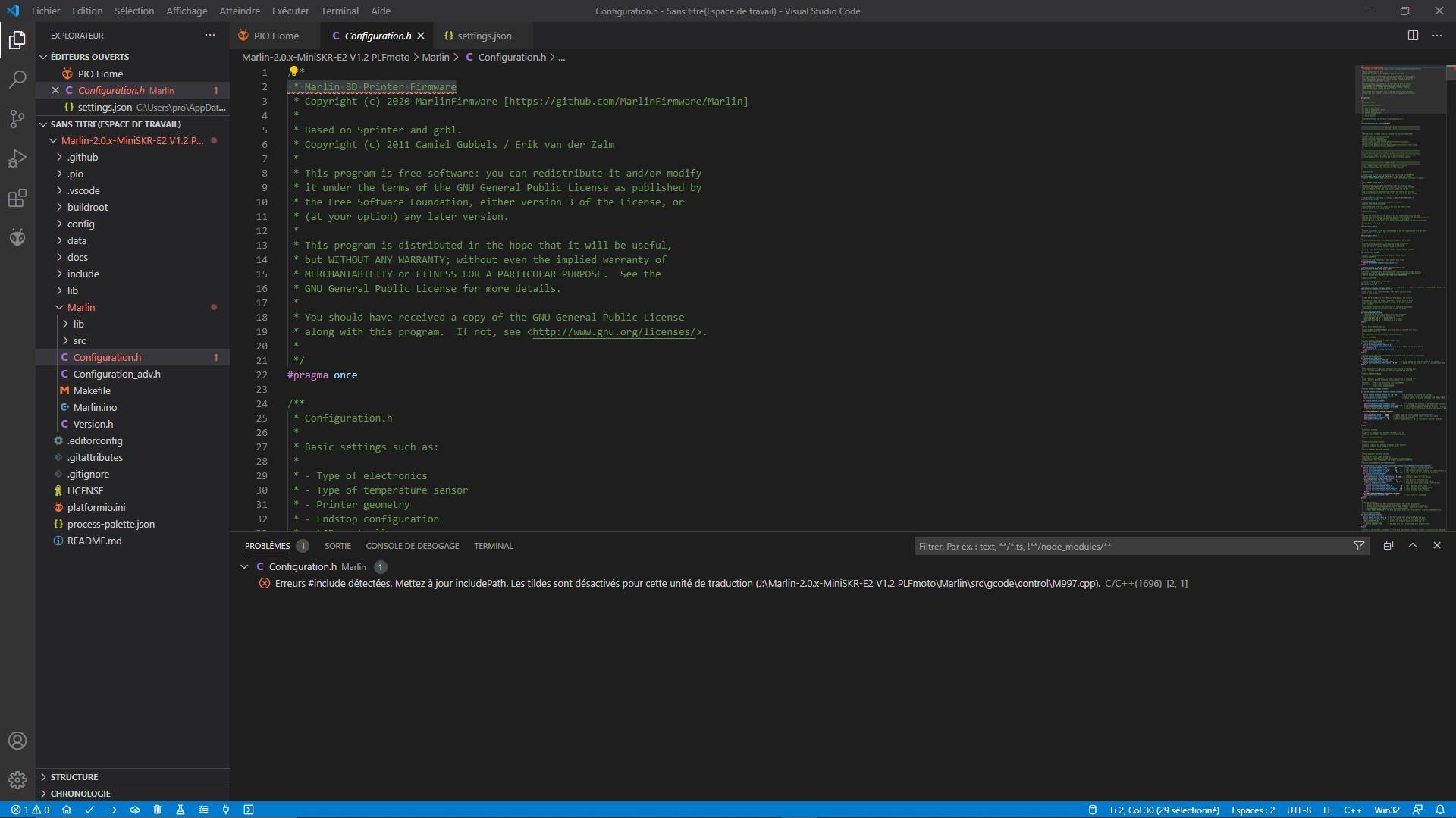Open notifications bell in status bar
Image resolution: width=1456 pixels, height=818 pixels.
1440,810
